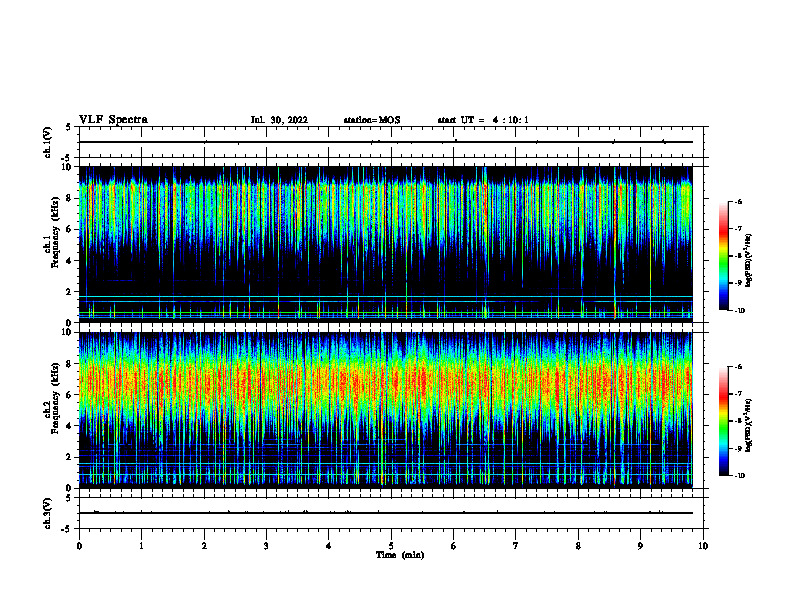The image size is (792, 612).
Task: Click the final time axis label "10"
Action: pyautogui.click(x=703, y=546)
